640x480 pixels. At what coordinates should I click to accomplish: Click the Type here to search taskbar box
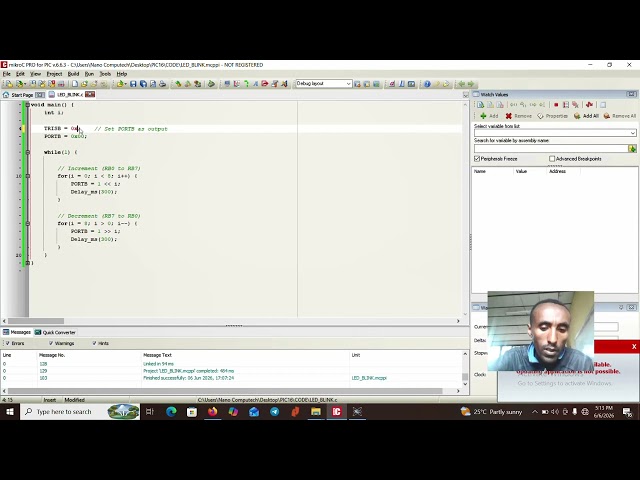[x=80, y=412]
